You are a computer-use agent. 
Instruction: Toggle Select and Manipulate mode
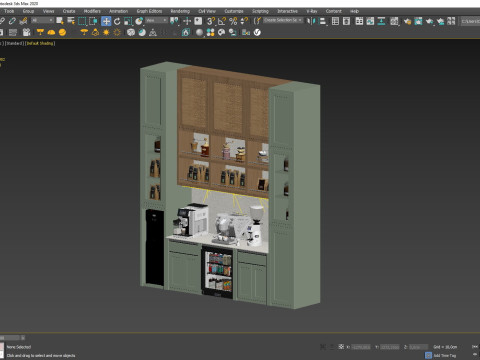pos(187,21)
